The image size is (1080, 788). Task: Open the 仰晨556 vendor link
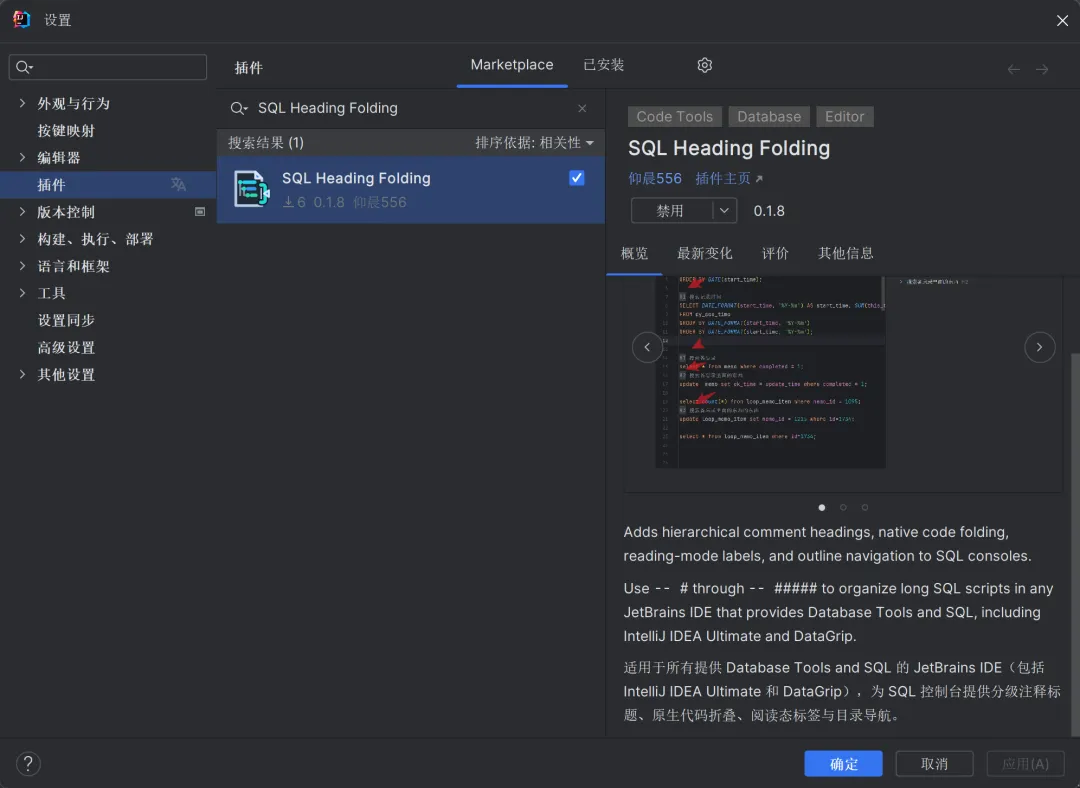pyautogui.click(x=654, y=178)
